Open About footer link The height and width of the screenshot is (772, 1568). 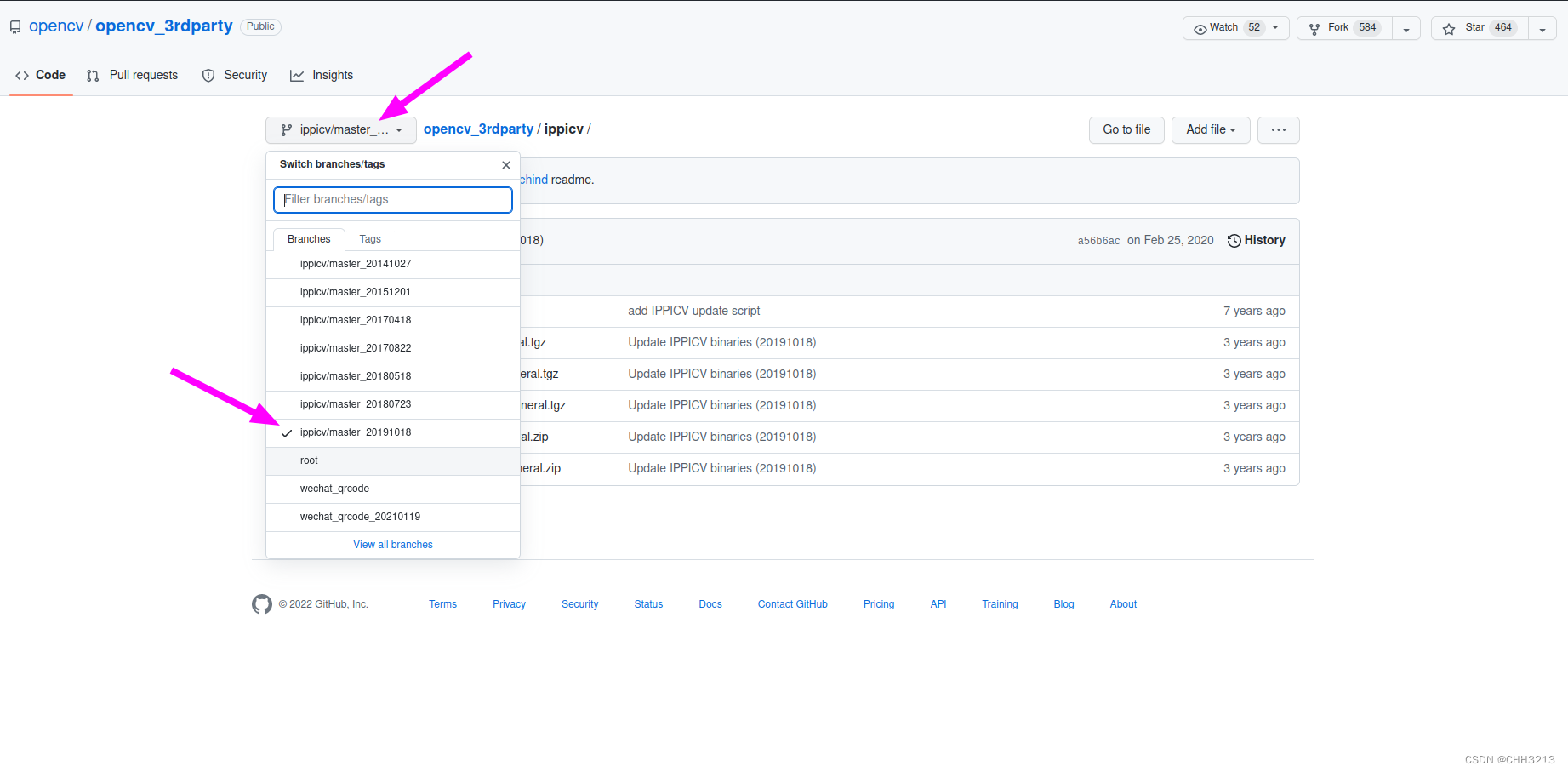[1123, 604]
